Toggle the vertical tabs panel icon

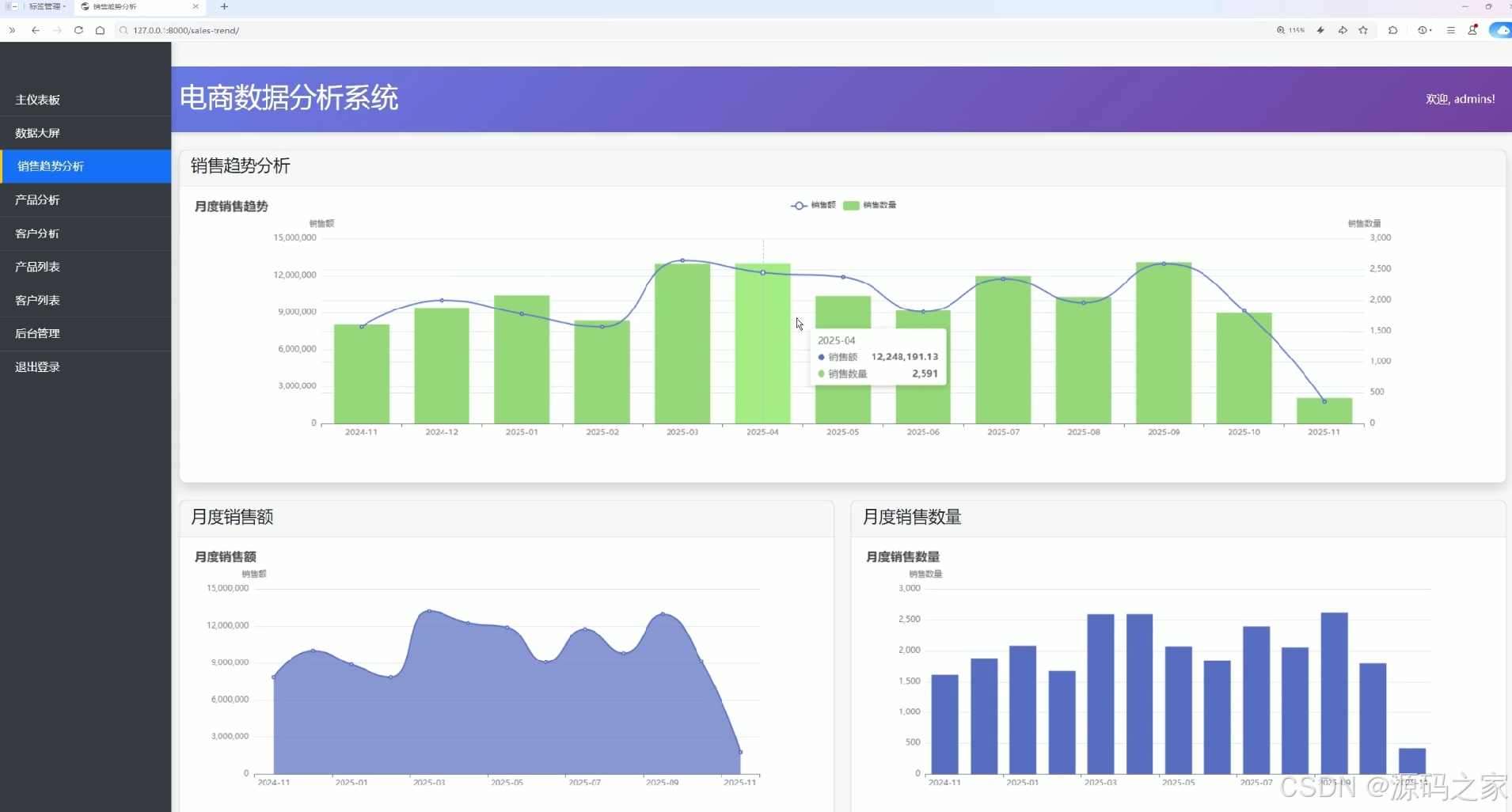point(13,6)
